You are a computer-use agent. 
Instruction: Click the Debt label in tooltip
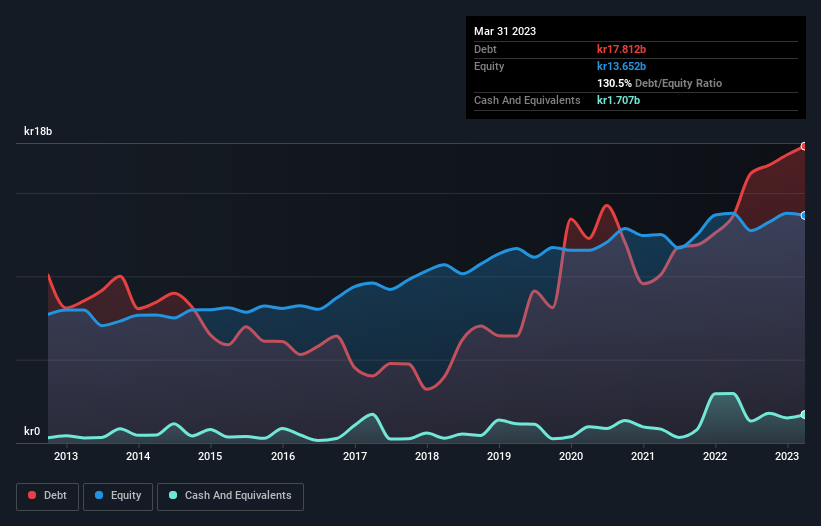[x=485, y=49]
